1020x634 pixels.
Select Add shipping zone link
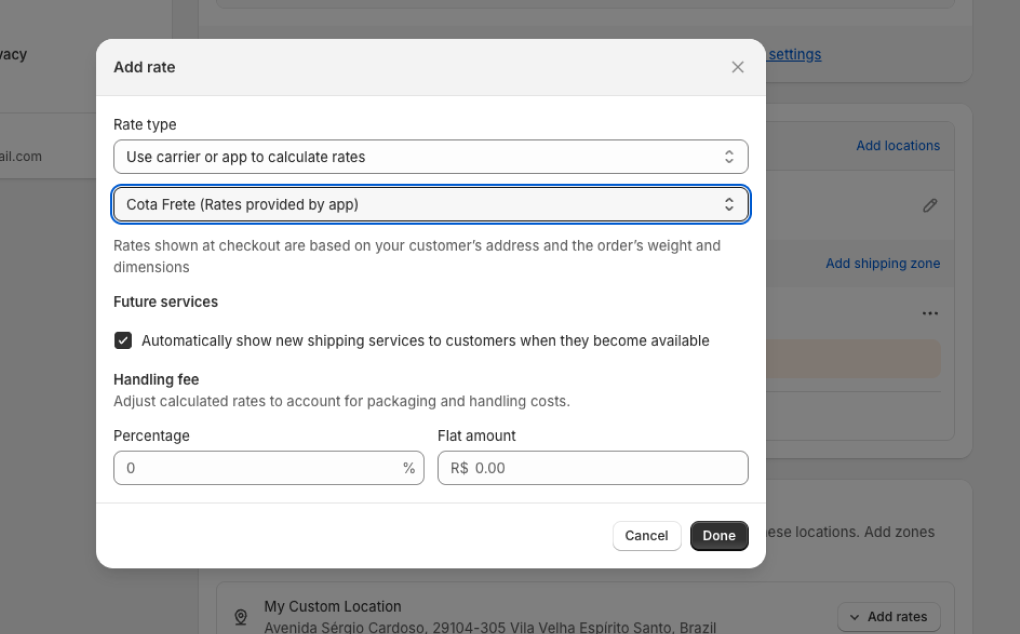click(x=882, y=264)
